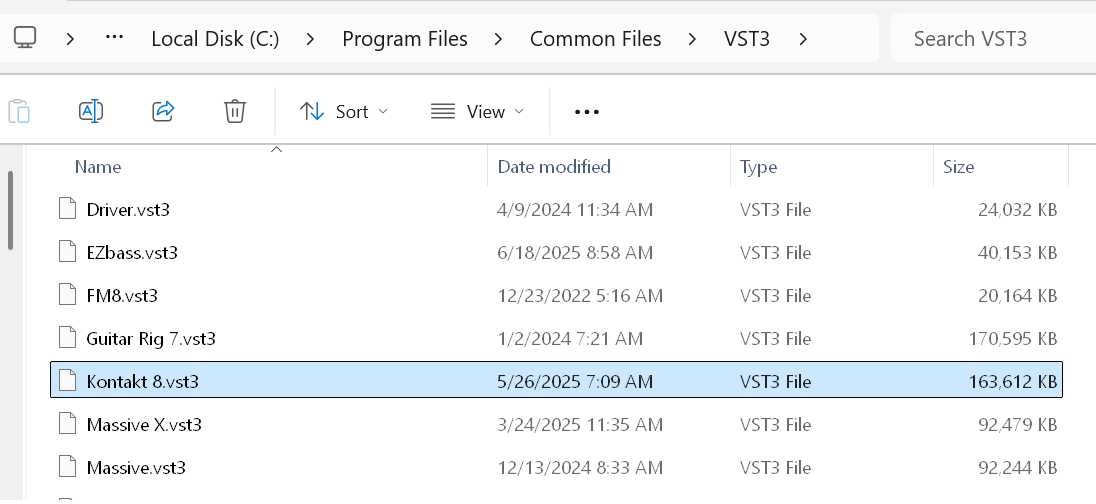Click the size value 92,479 KB
The width and height of the screenshot is (1096, 504).
1017,425
